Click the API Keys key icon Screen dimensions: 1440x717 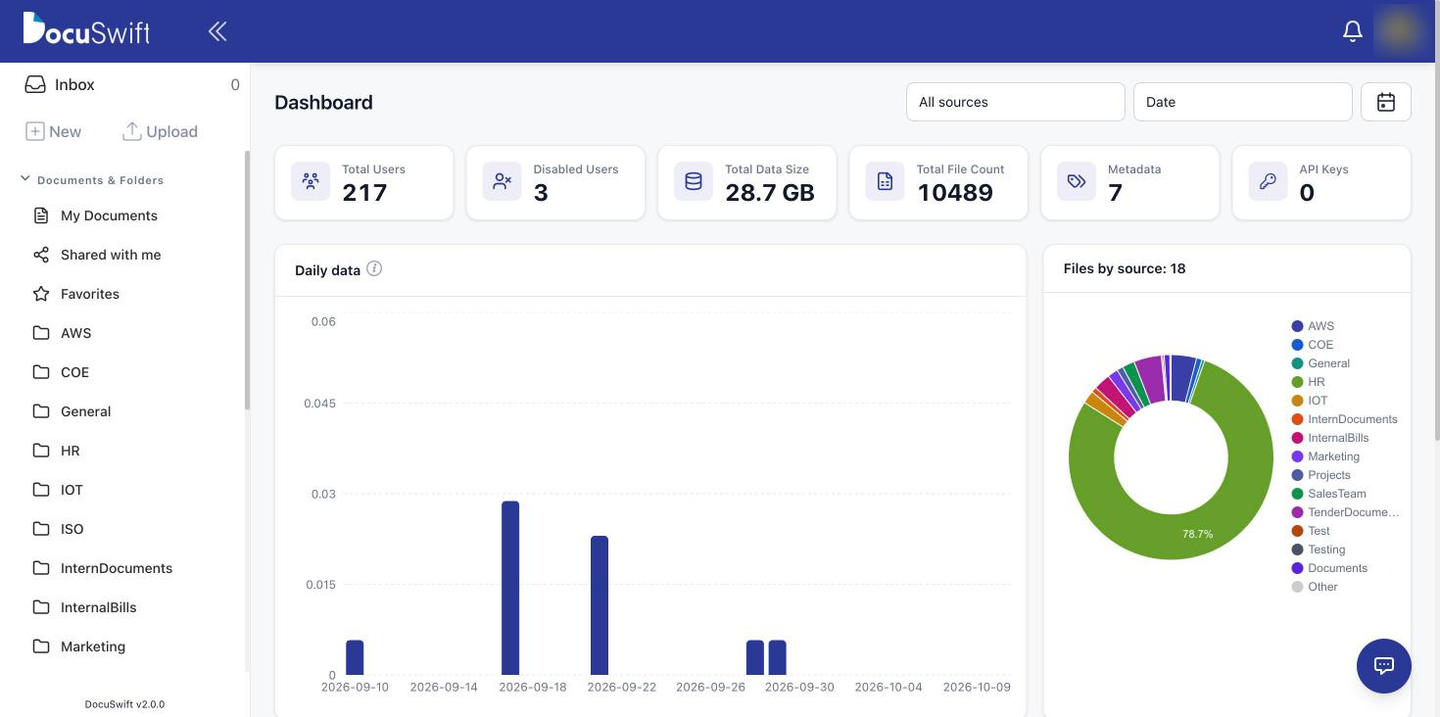[1268, 181]
